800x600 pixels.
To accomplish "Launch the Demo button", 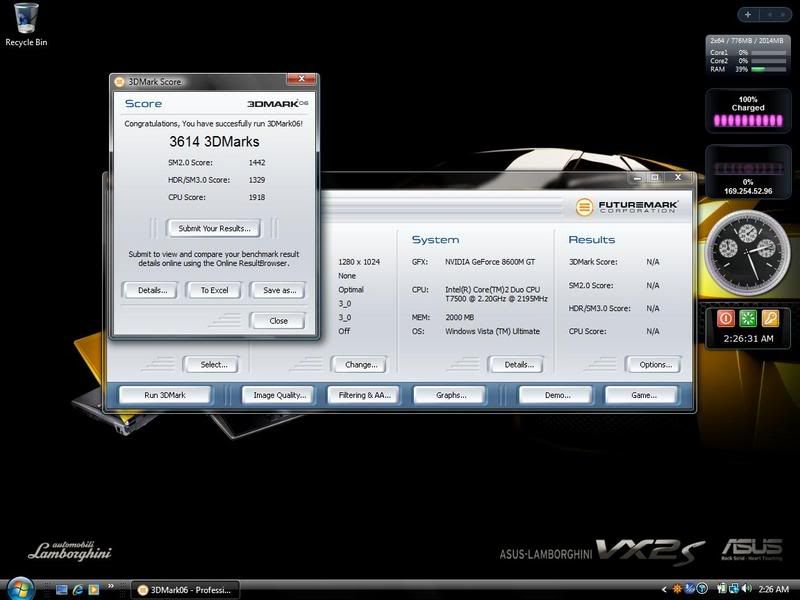I will coord(557,395).
